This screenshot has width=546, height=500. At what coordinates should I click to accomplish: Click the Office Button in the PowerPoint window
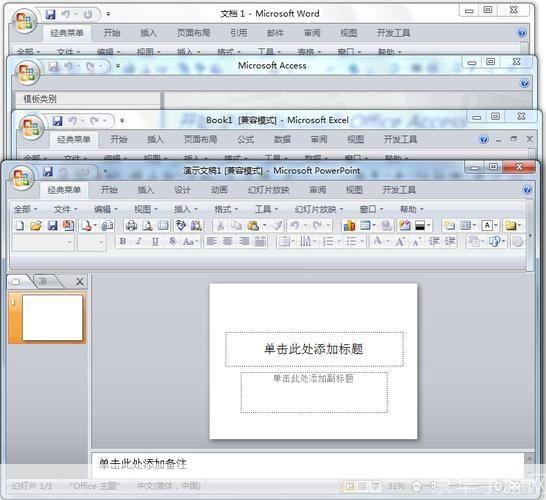coord(22,177)
